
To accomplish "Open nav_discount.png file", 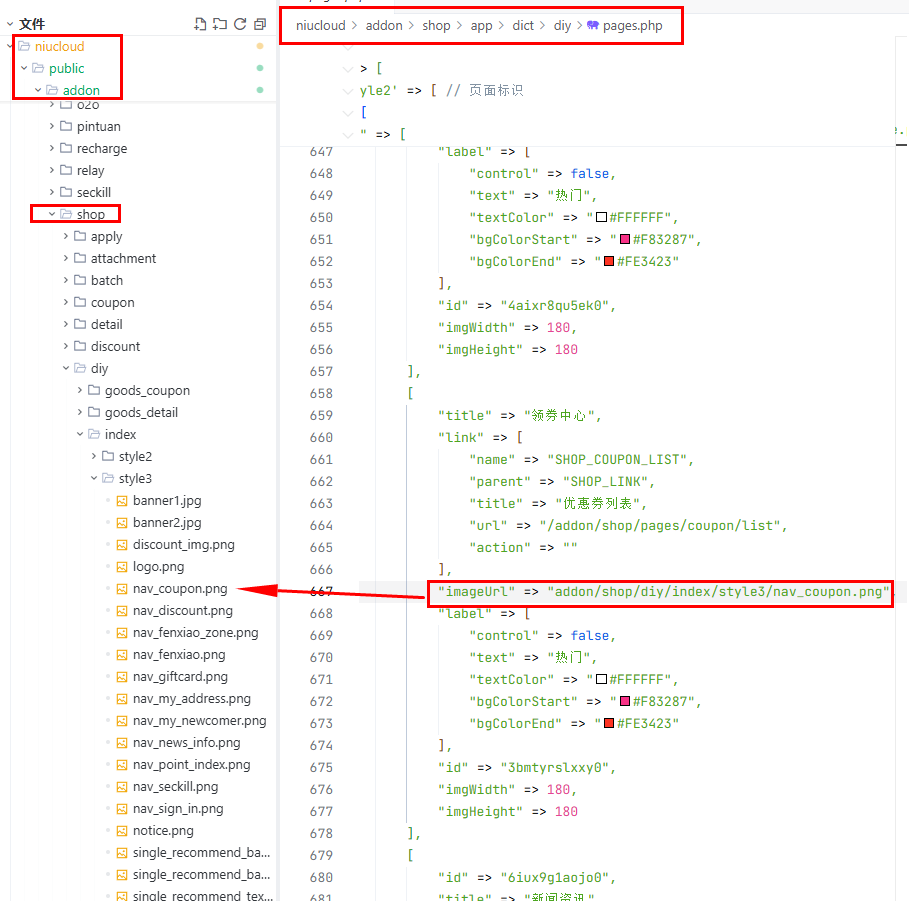I will (183, 611).
